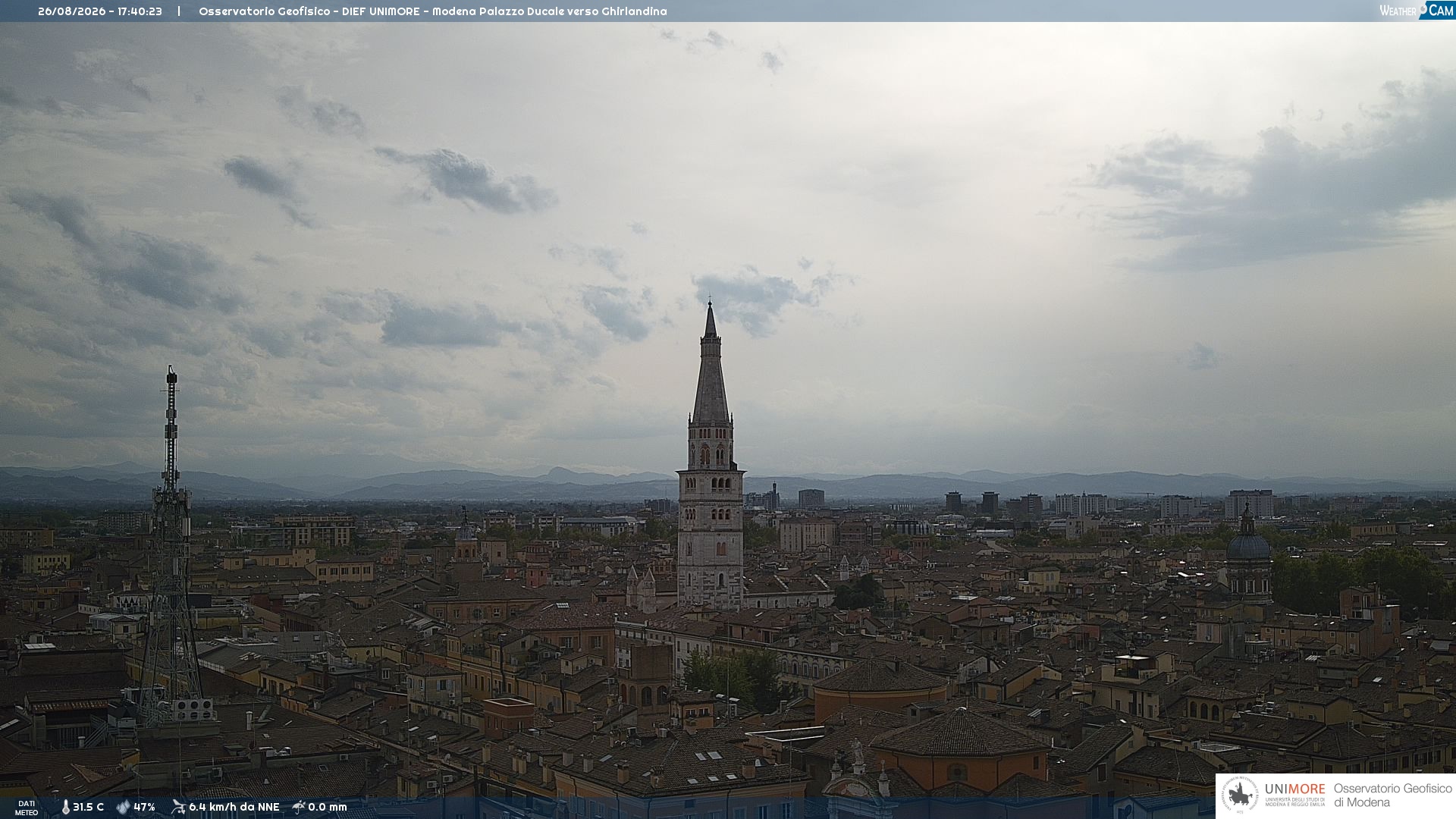The image size is (1456, 819).
Task: Select the DATI METEO label
Action: (27, 808)
